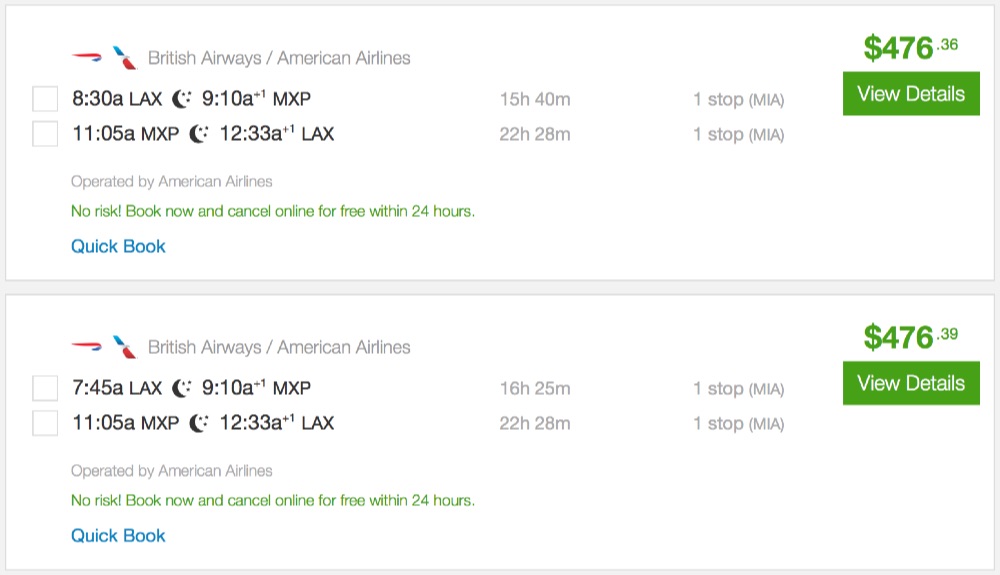Click moon icon on return flight of $476.36 result
Screen dimensions: 1000x575
[x=200, y=134]
